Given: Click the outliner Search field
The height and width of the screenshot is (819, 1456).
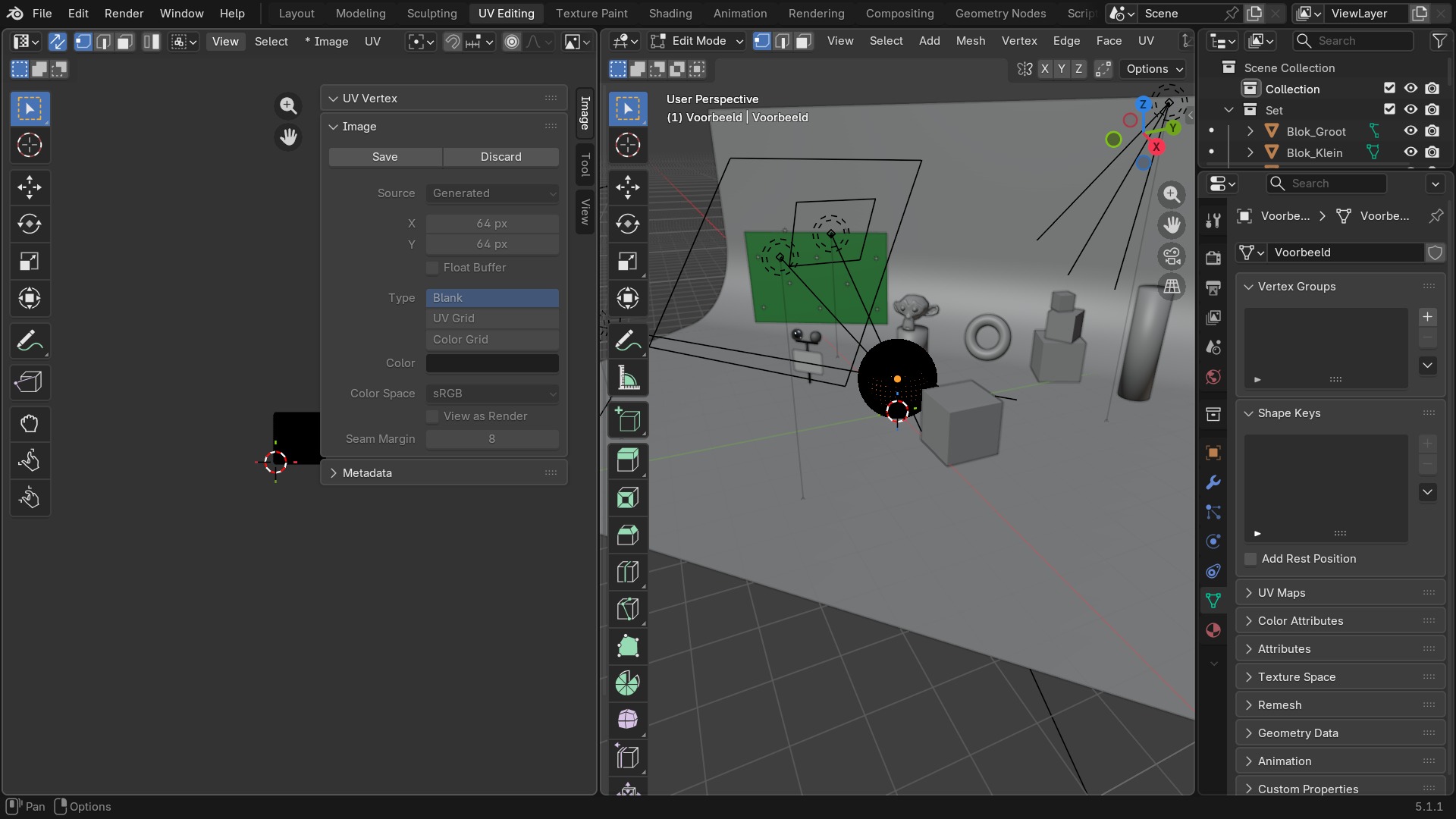Looking at the screenshot, I should tap(1354, 41).
